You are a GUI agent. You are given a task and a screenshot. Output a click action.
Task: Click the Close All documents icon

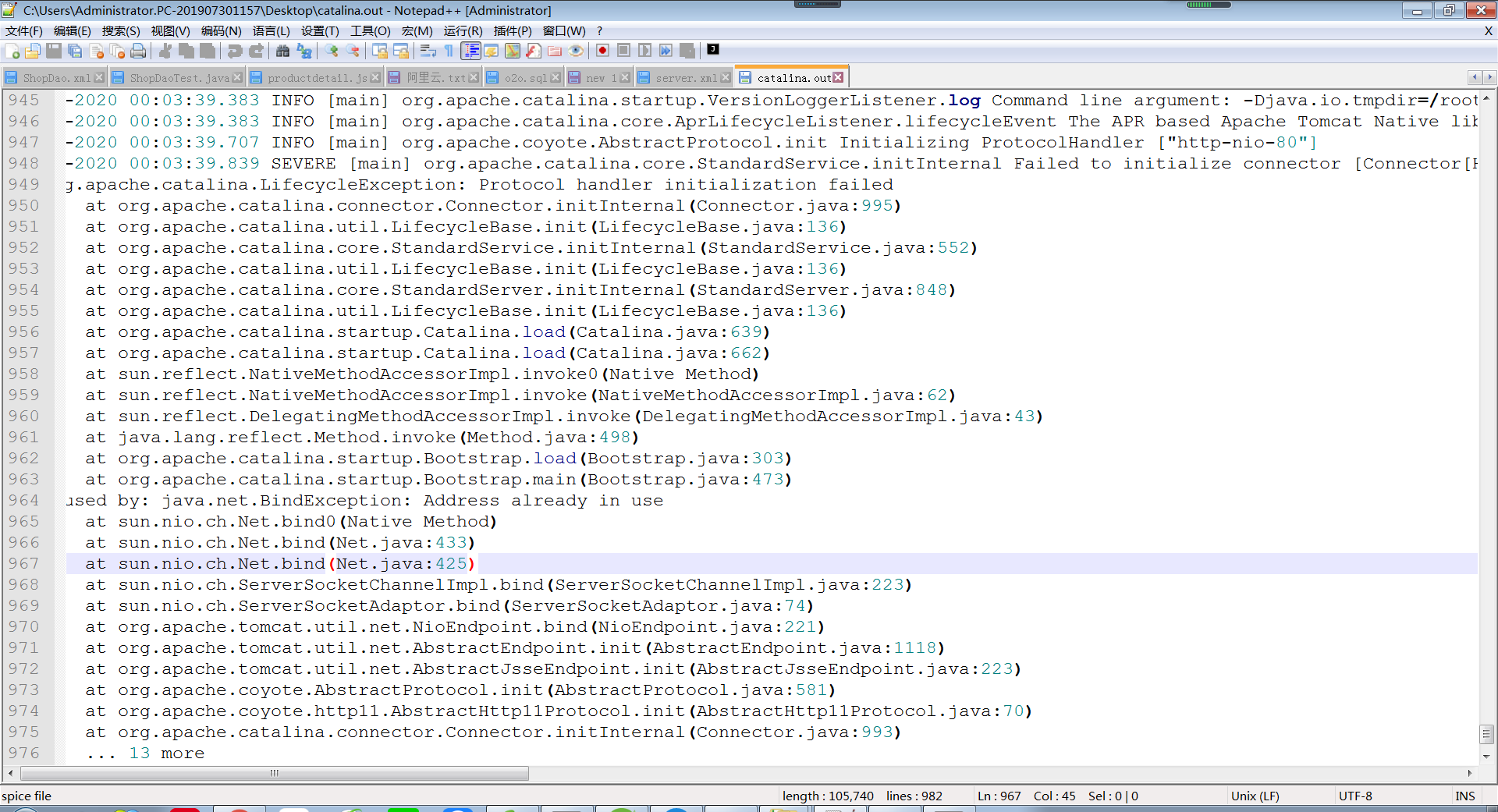pos(118,51)
